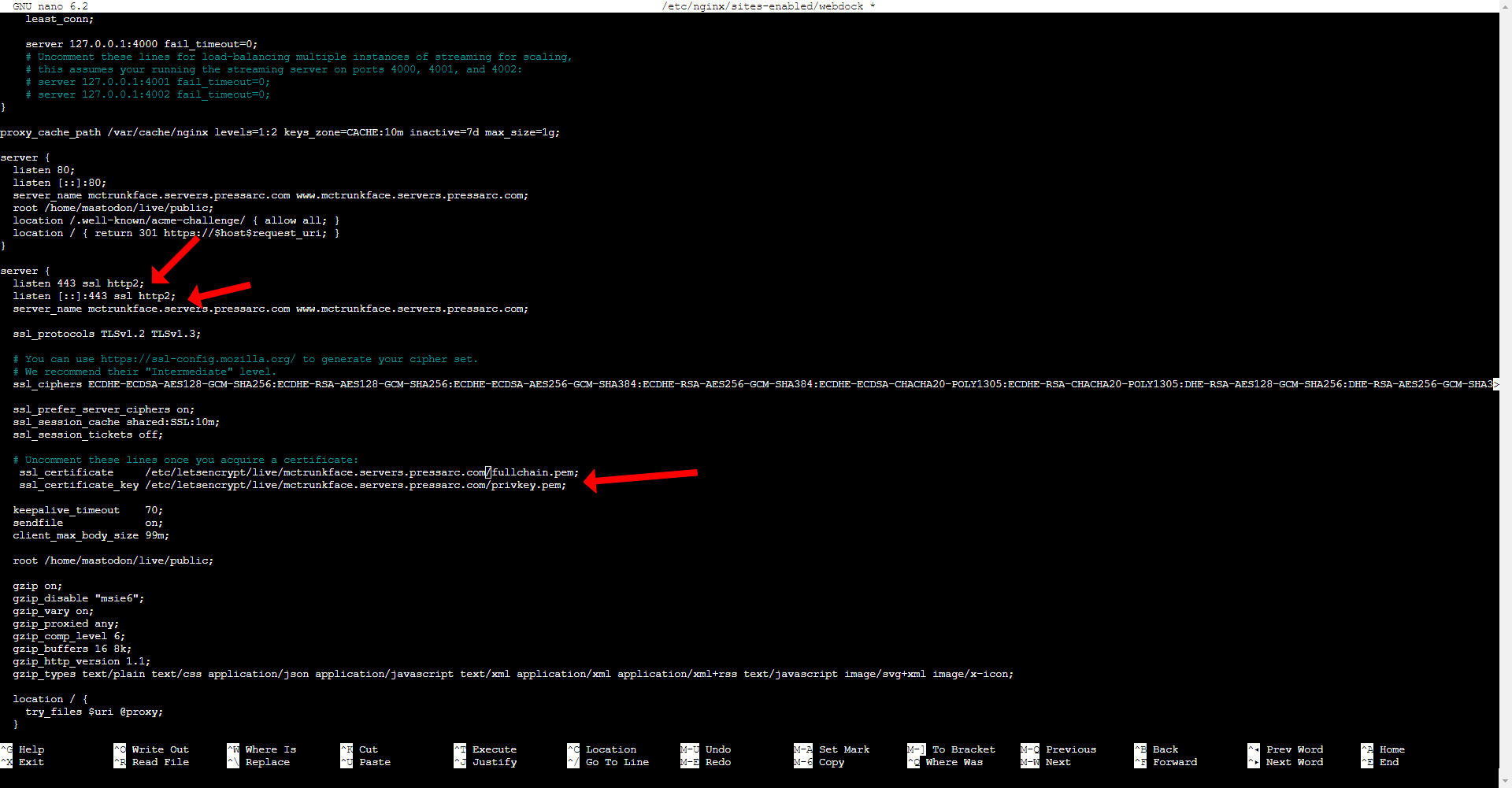Click the scrollbar up arrow

coord(1505,6)
